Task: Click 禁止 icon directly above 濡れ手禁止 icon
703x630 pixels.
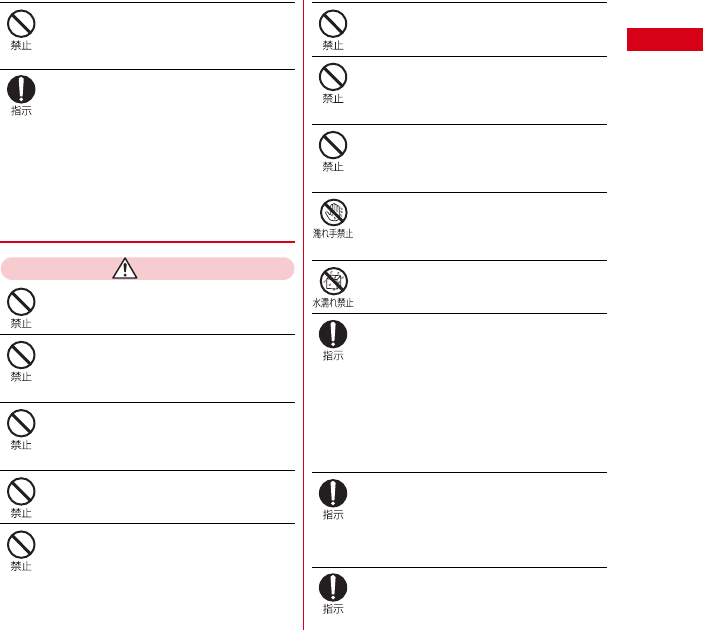Action: coord(333,145)
